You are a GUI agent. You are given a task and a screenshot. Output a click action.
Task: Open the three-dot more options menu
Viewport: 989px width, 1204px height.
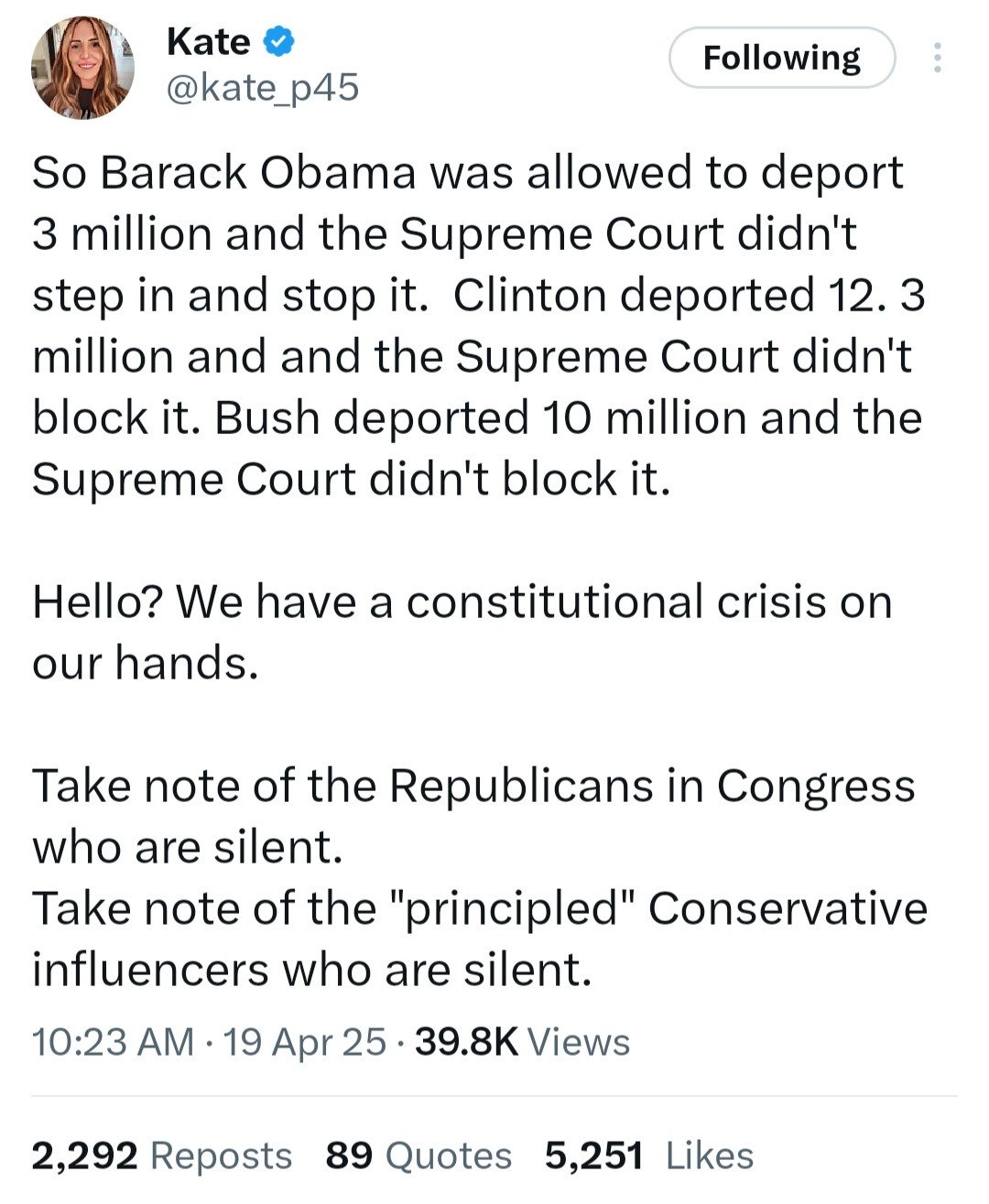937,58
